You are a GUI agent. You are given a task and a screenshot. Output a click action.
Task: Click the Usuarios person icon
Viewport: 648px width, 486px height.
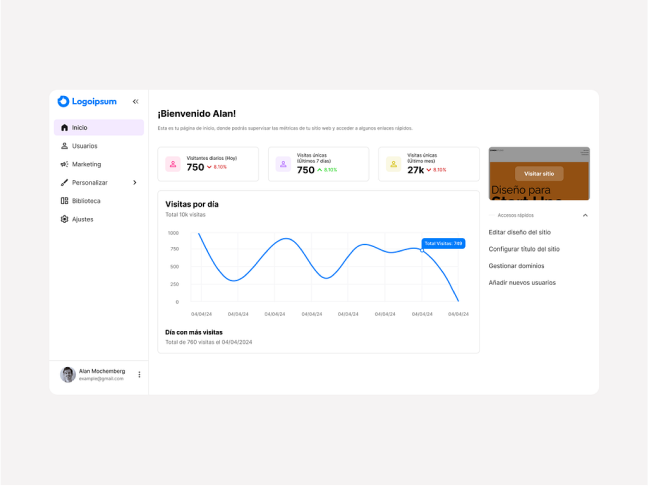[65, 146]
